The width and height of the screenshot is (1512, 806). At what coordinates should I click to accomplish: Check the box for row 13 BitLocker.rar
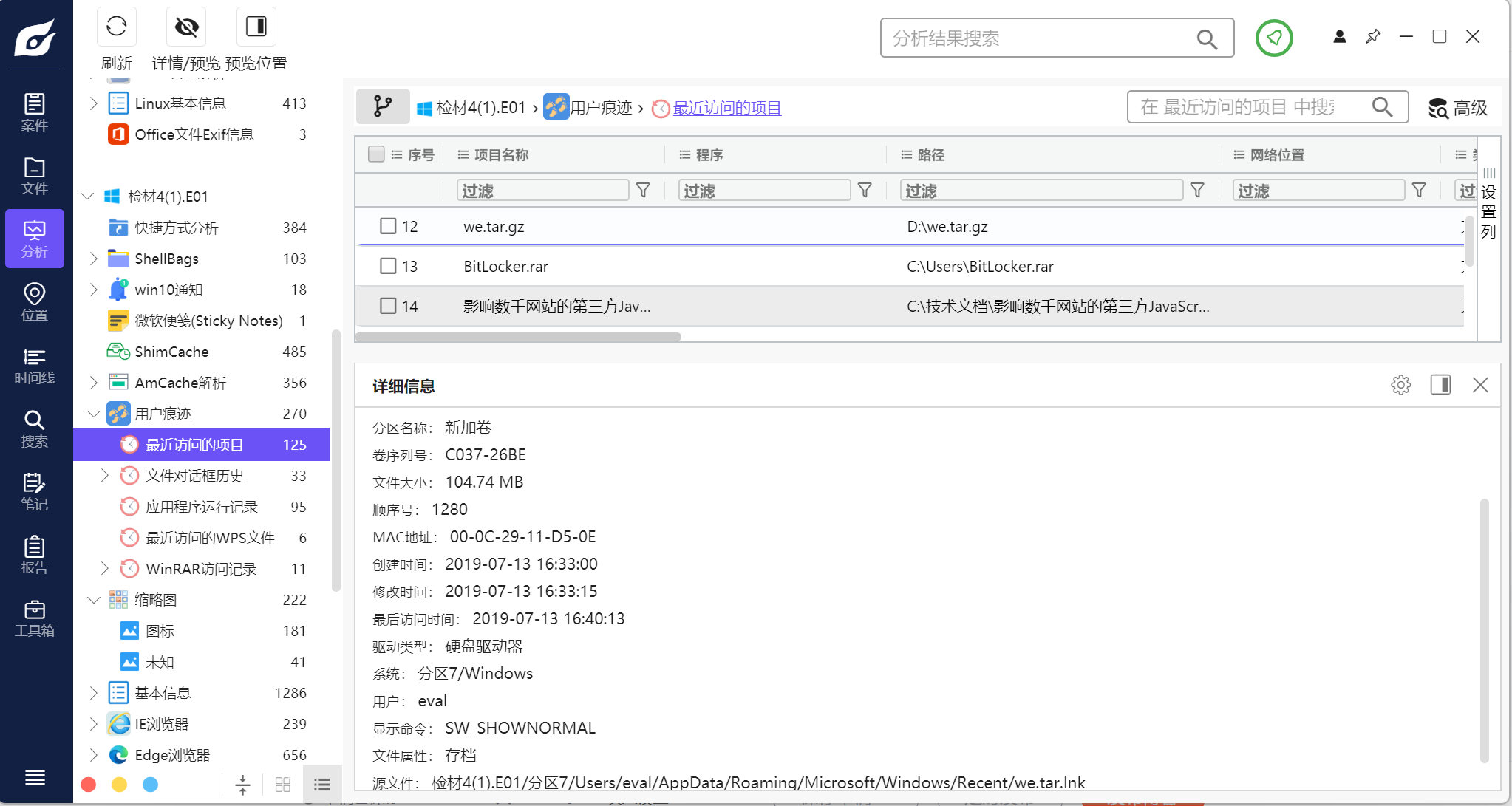pos(388,266)
